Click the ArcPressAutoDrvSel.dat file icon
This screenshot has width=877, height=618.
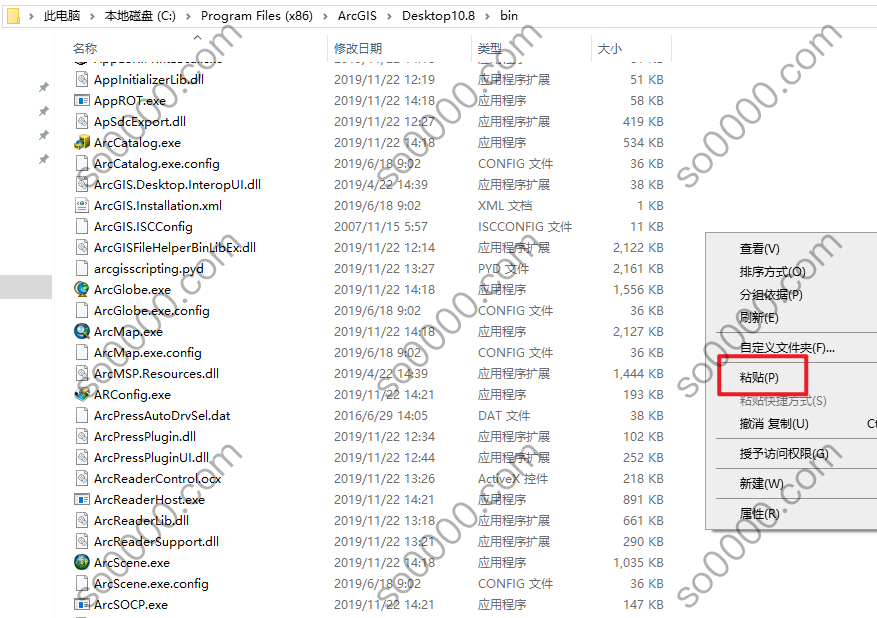[x=82, y=416]
